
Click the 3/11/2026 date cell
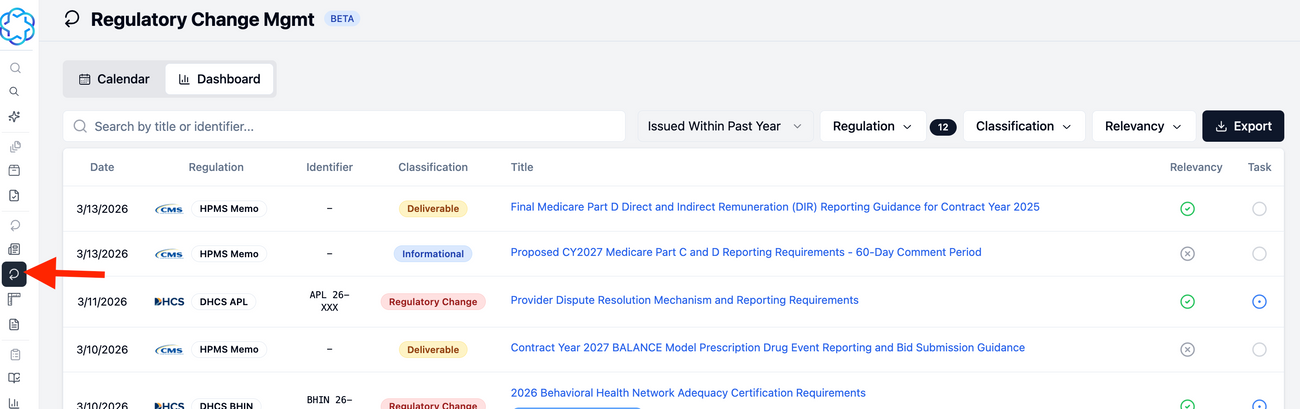click(102, 301)
